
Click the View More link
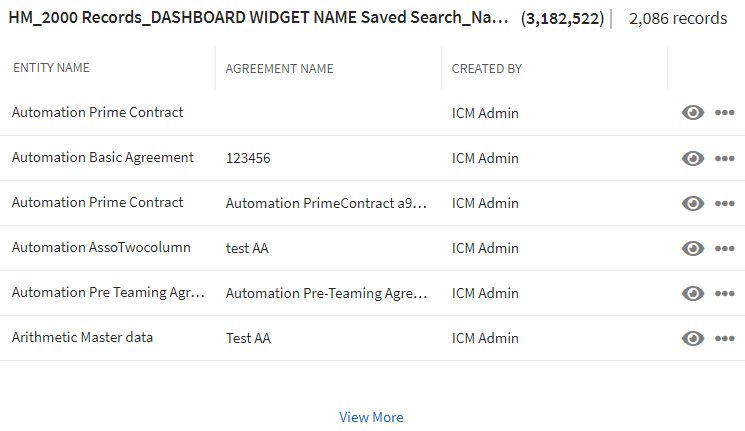click(x=371, y=417)
